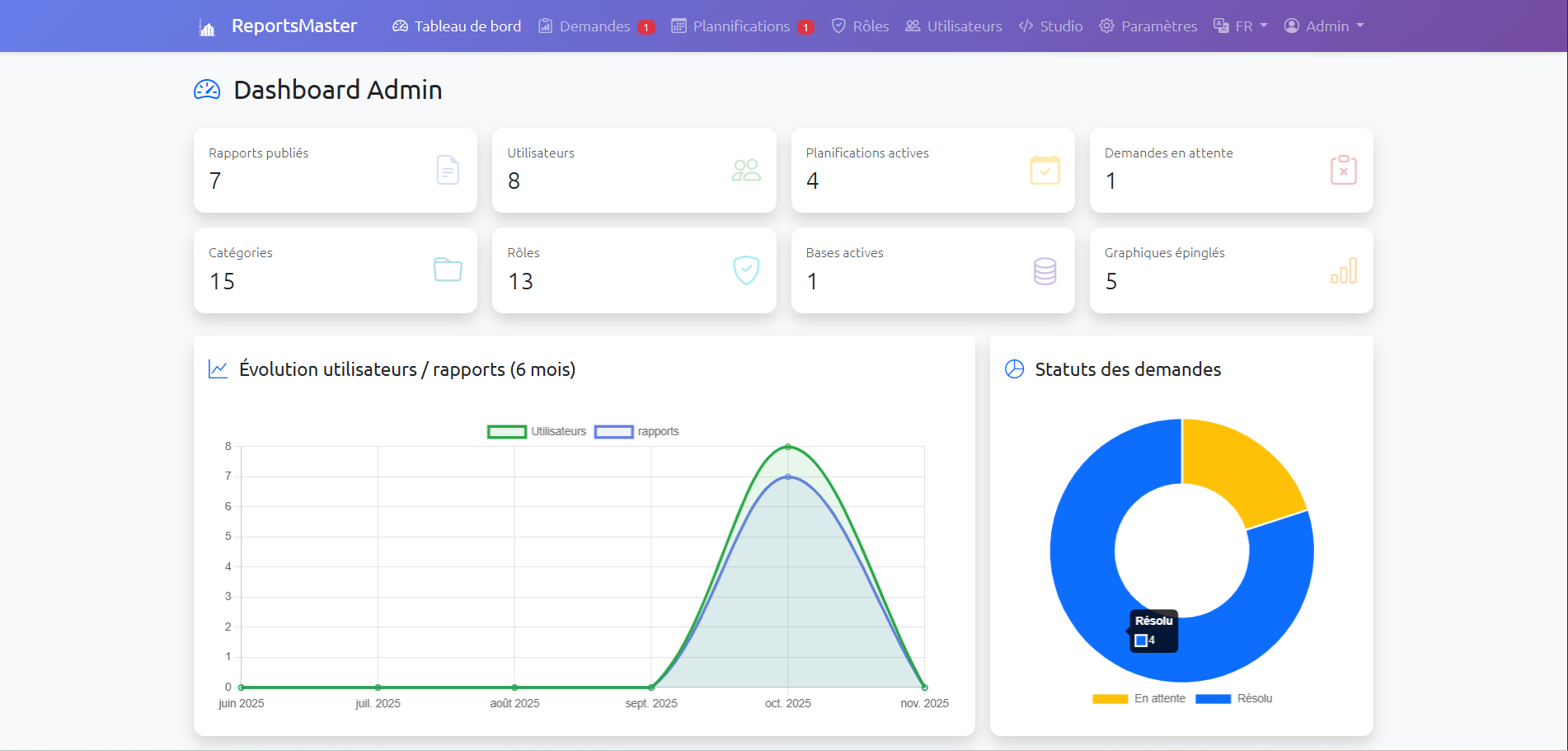Click the shield icon in Rôles card
Viewport: 1568px width, 751px height.
coord(746,270)
